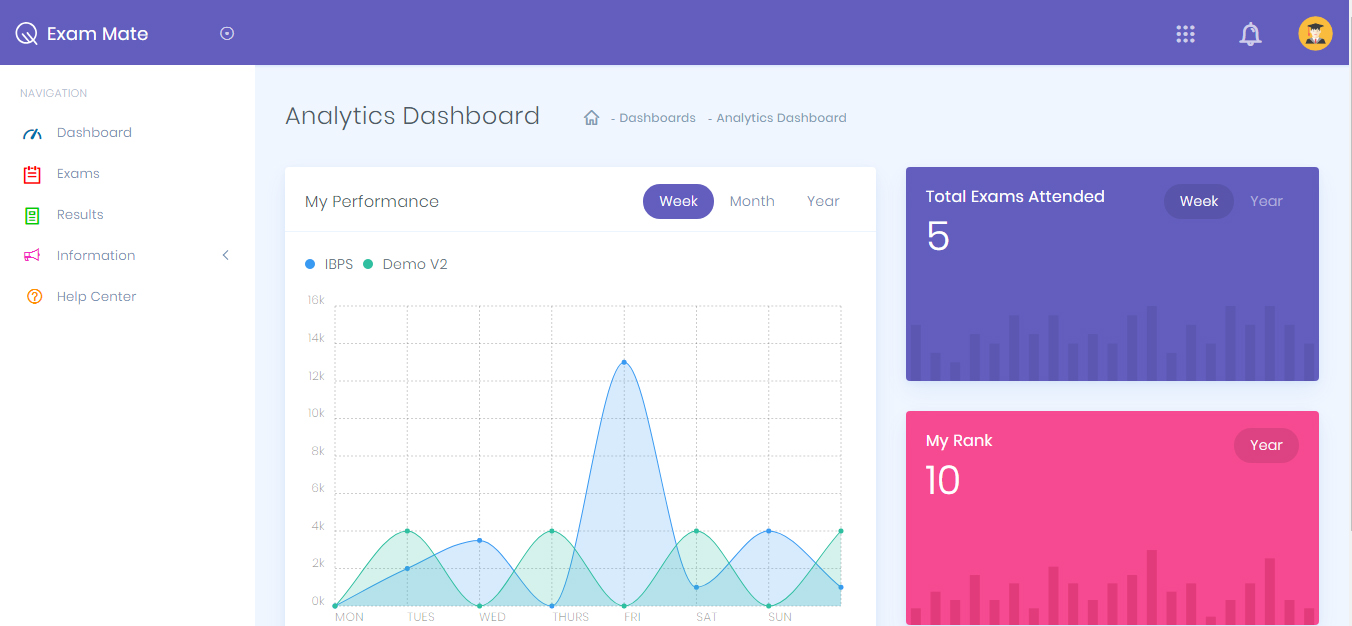This screenshot has height=626, width=1352.
Task: Click the home icon in breadcrumb
Action: [591, 118]
